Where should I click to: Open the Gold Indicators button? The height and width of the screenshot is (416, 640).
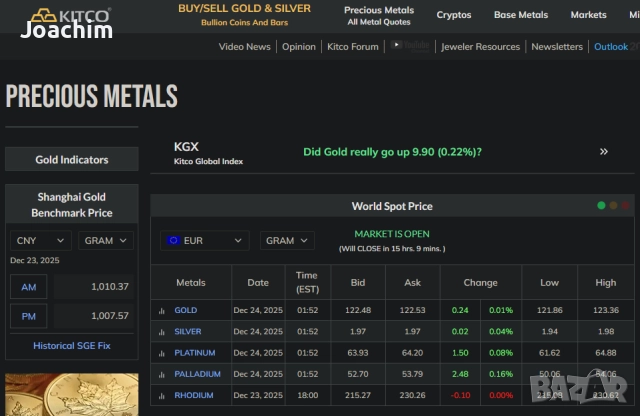[72, 160]
